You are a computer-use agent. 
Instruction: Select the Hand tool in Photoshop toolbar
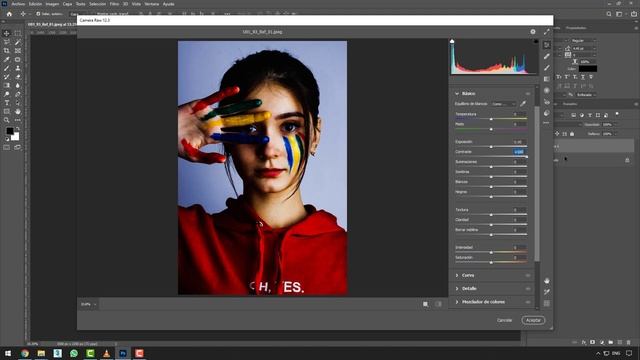(x=18, y=111)
